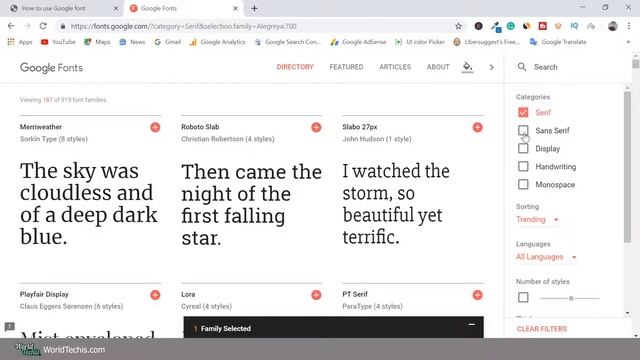Close the 'How to use Google font' tab
Image resolution: width=640 pixels, height=360 pixels.
coord(116,8)
